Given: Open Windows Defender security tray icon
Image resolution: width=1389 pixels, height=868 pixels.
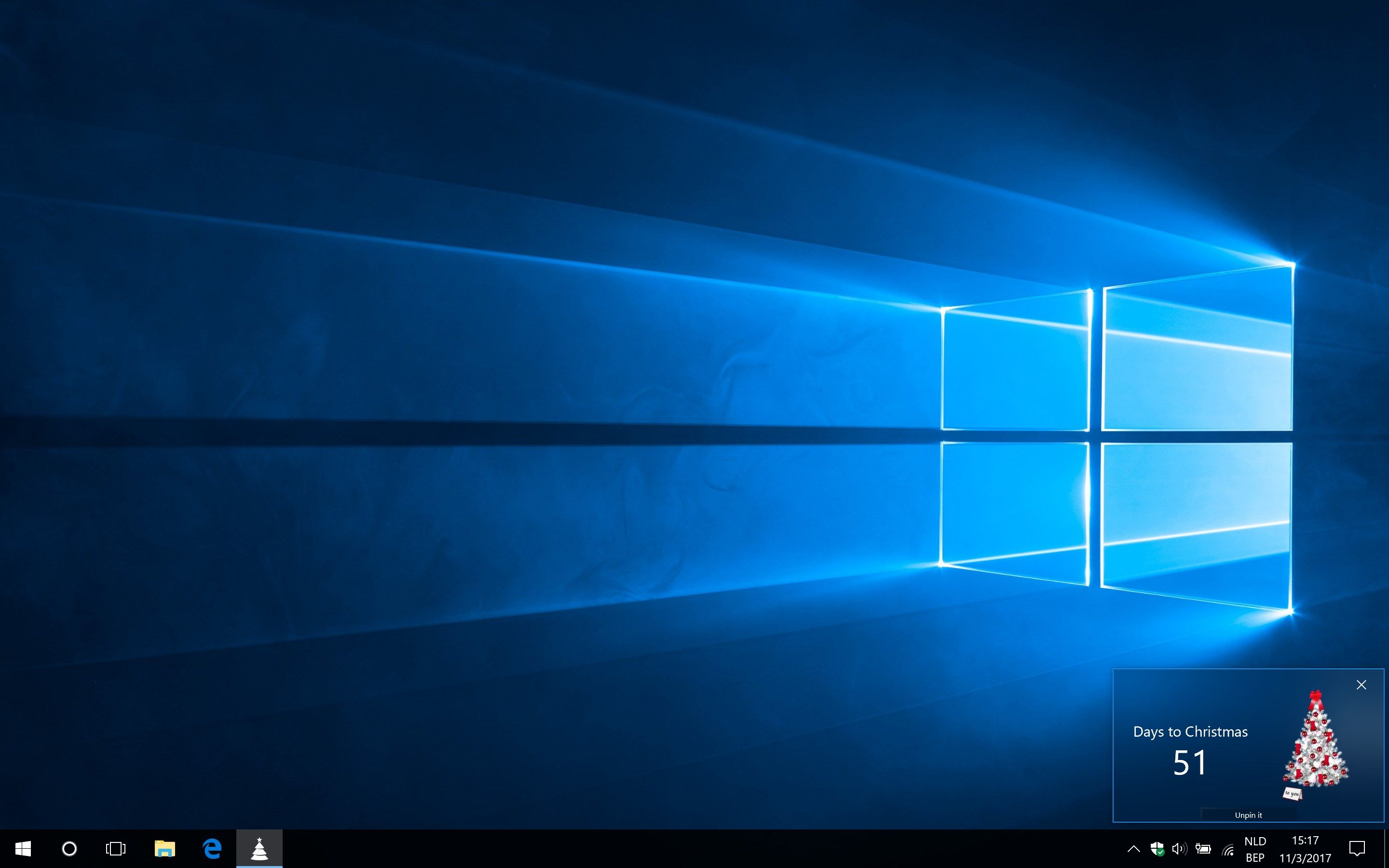Looking at the screenshot, I should pos(1157,849).
